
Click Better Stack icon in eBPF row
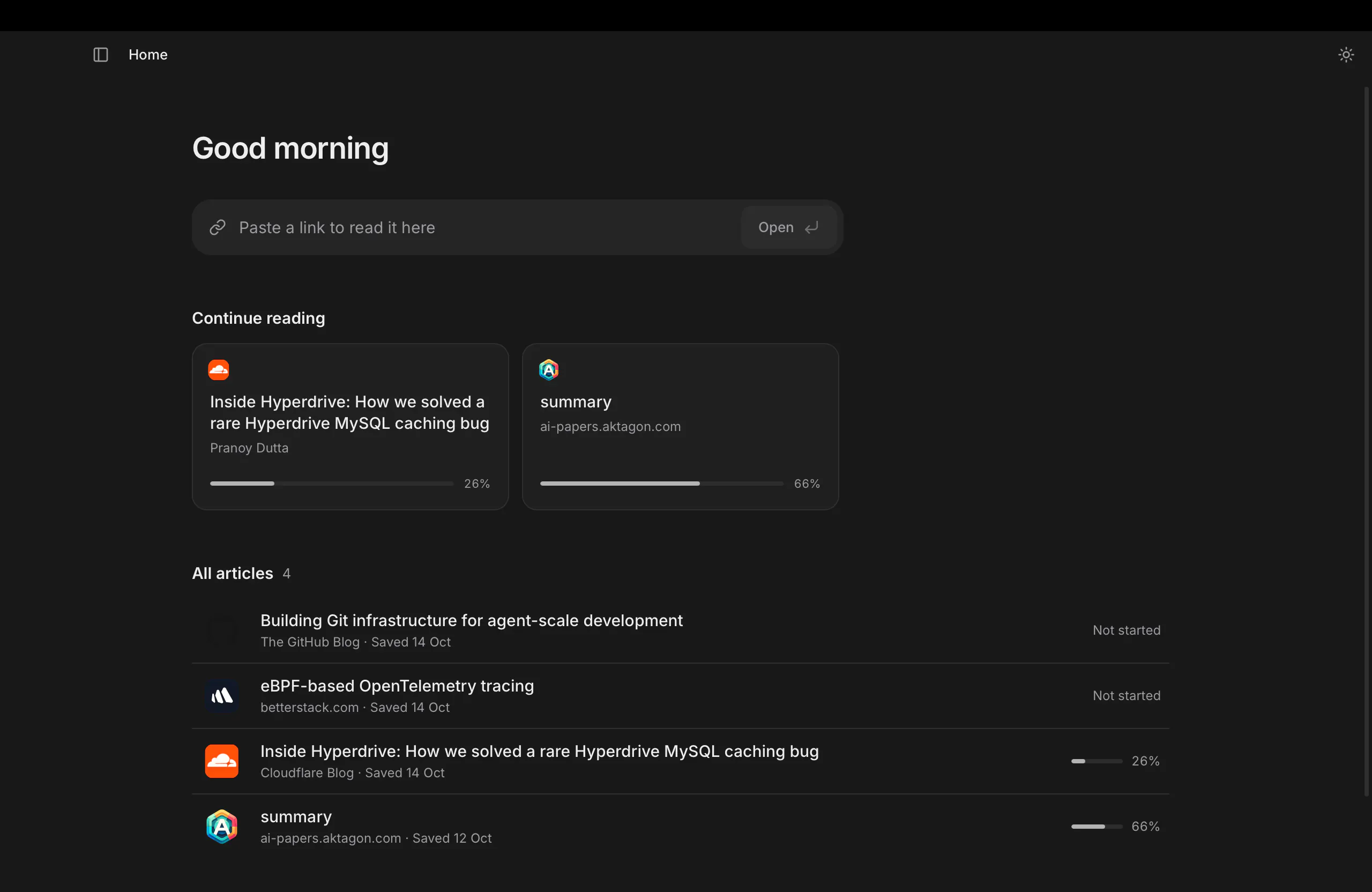(x=222, y=696)
